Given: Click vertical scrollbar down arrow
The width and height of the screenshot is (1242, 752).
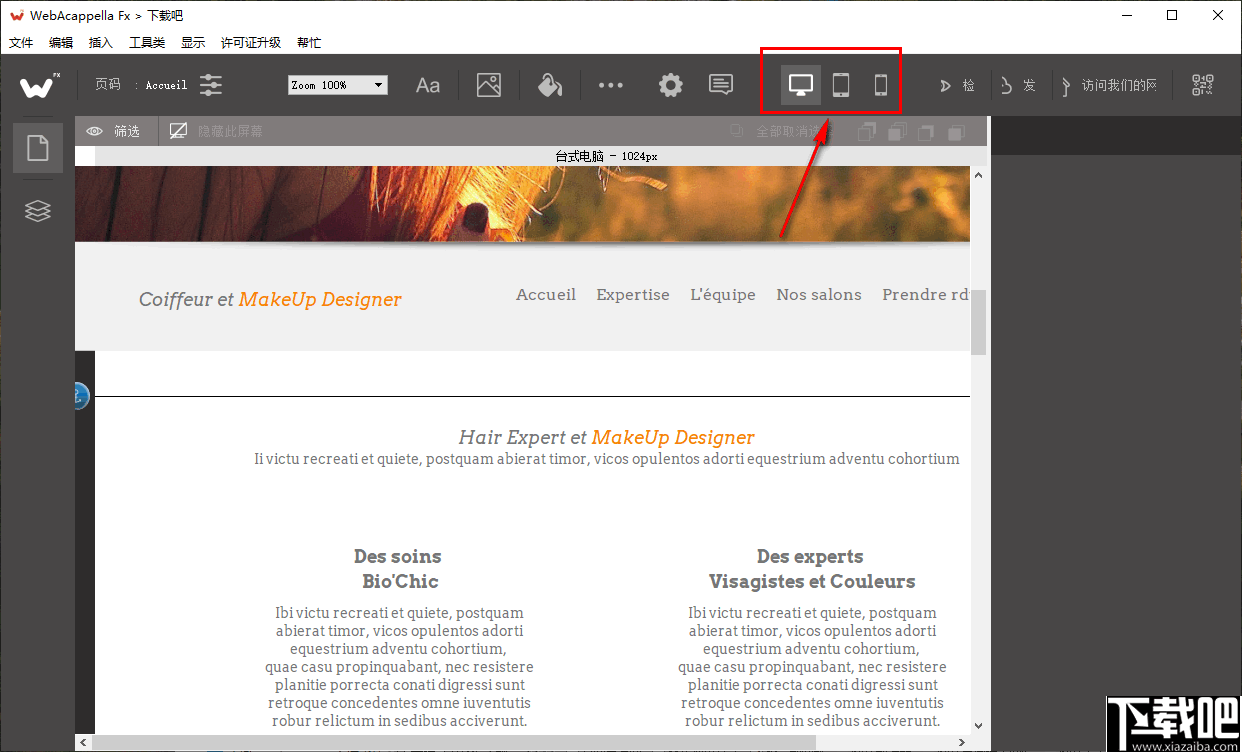Looking at the screenshot, I should click(x=979, y=726).
